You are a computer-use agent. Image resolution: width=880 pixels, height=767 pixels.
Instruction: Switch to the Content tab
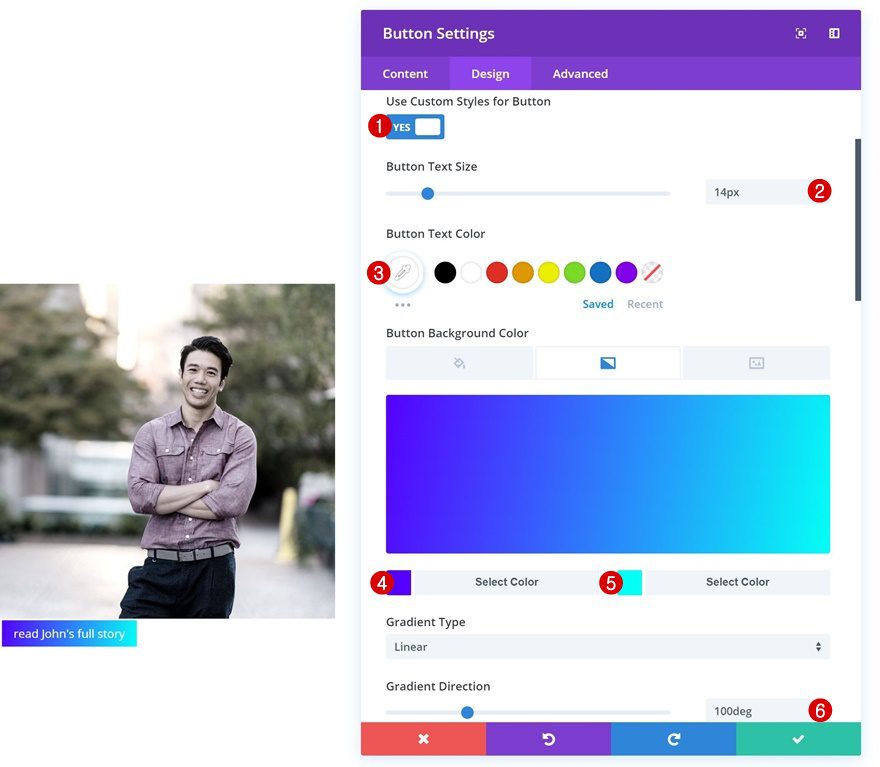point(405,73)
